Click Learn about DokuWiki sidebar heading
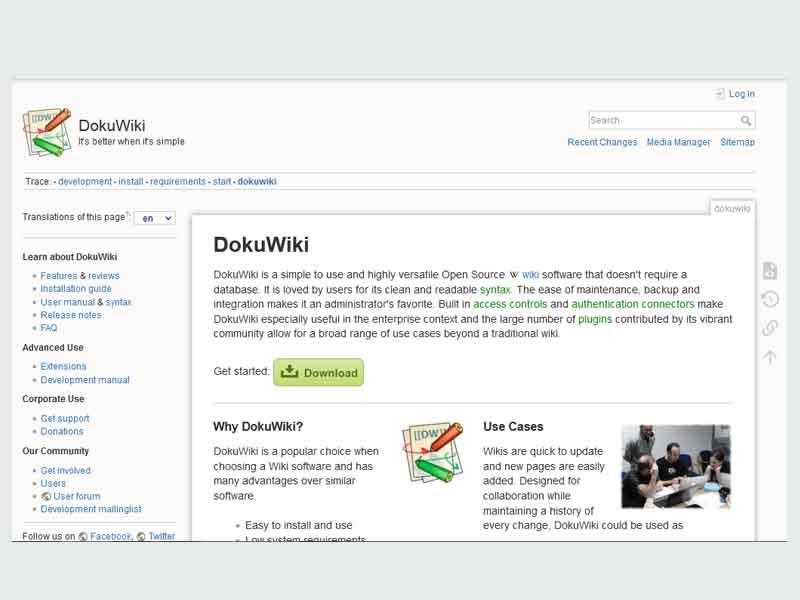800x600 pixels. [69, 257]
